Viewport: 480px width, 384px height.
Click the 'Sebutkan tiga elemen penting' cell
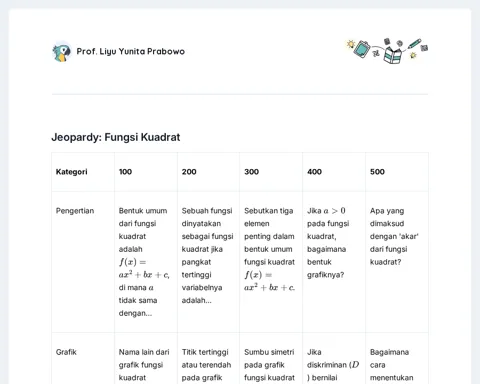click(x=271, y=262)
